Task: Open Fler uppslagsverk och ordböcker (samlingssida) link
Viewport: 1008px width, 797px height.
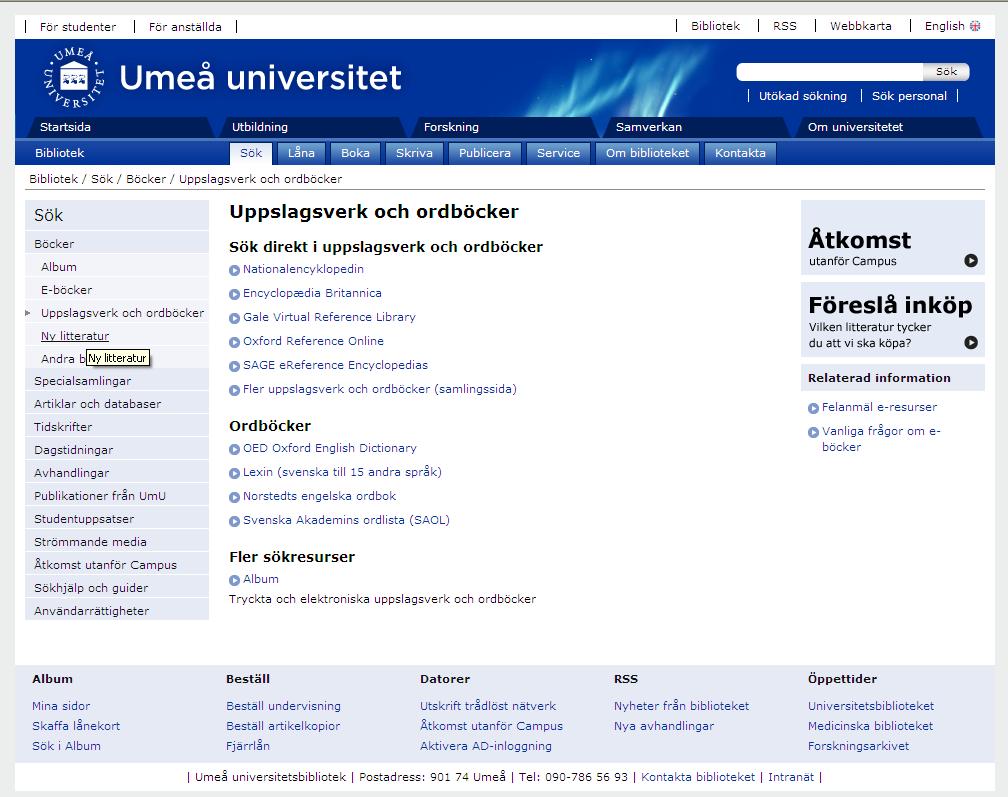Action: (x=379, y=390)
